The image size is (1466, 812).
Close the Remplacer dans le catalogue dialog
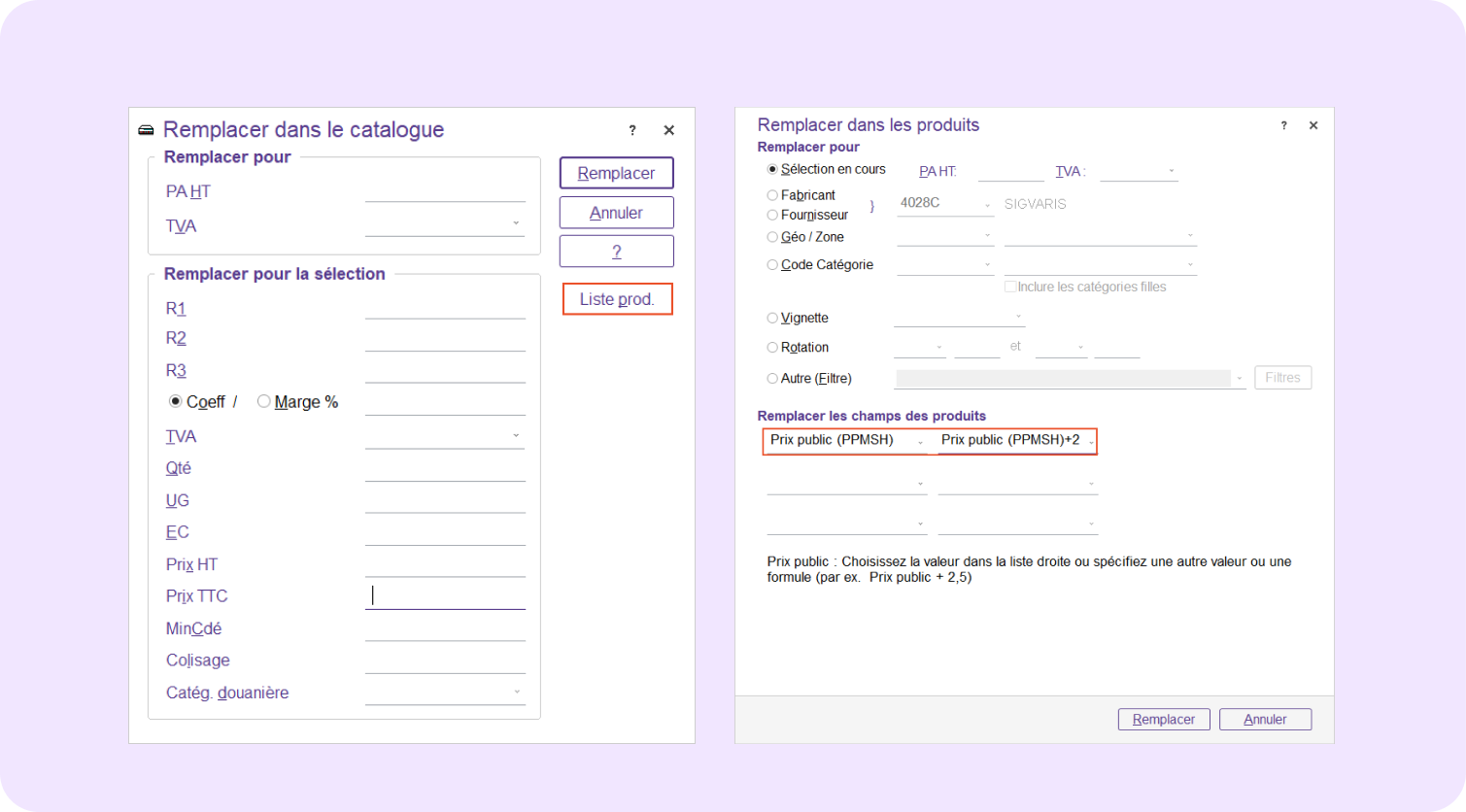coord(668,130)
